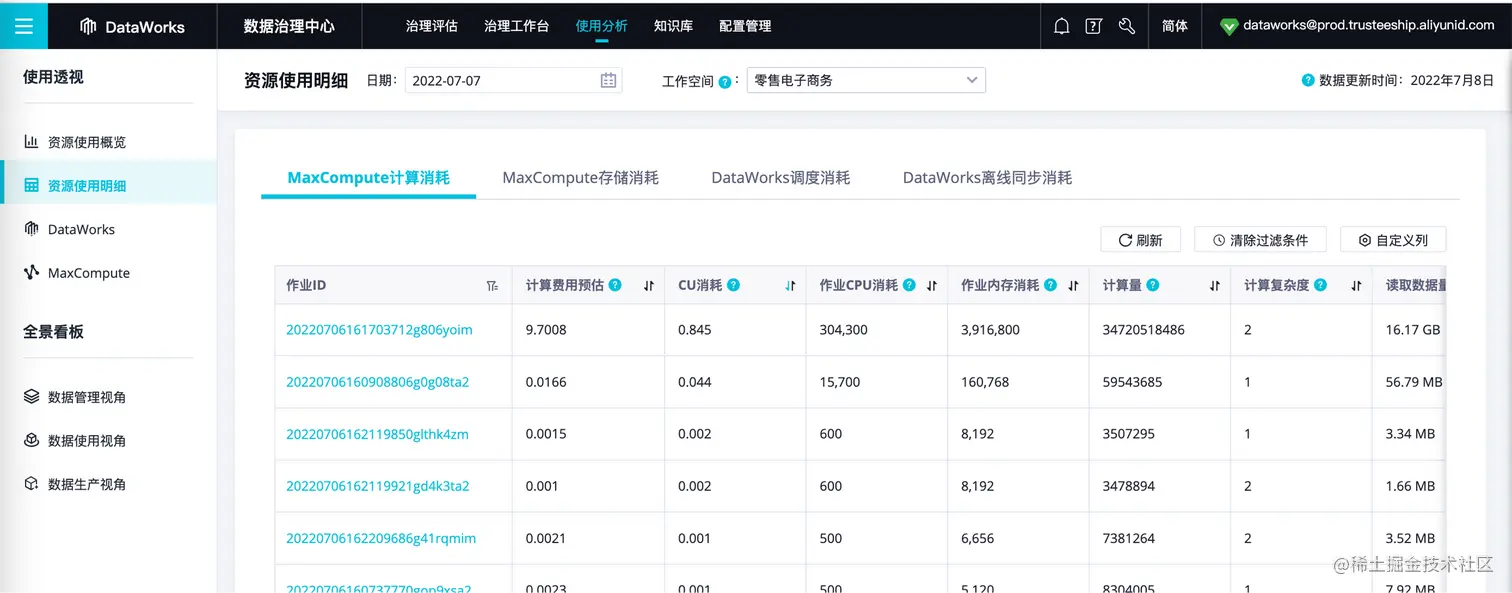Viewport: 1512px width, 593px height.
Task: Switch to DataWorks调度消耗 tab
Action: coord(781,178)
